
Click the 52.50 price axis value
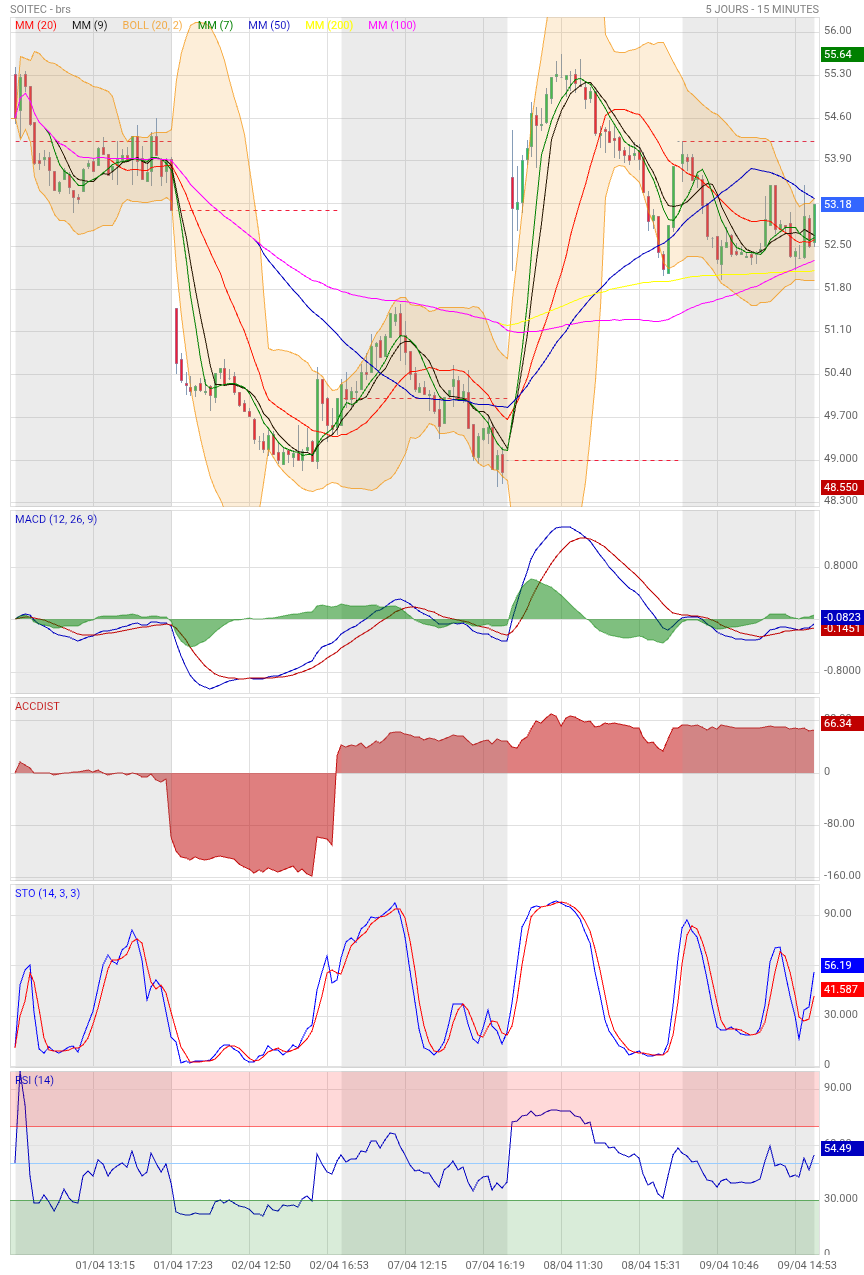838,245
